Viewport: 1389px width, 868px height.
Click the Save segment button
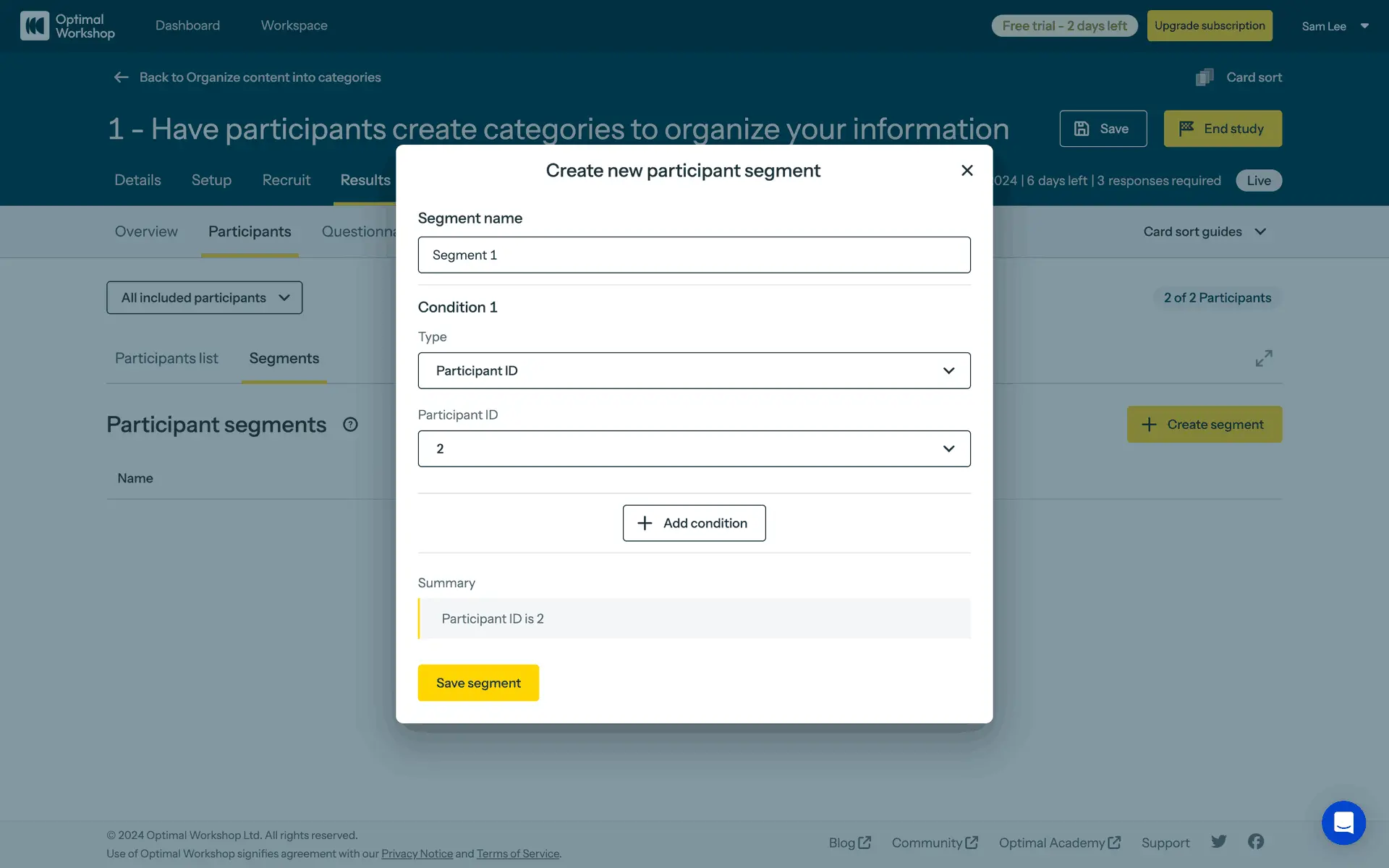(478, 683)
